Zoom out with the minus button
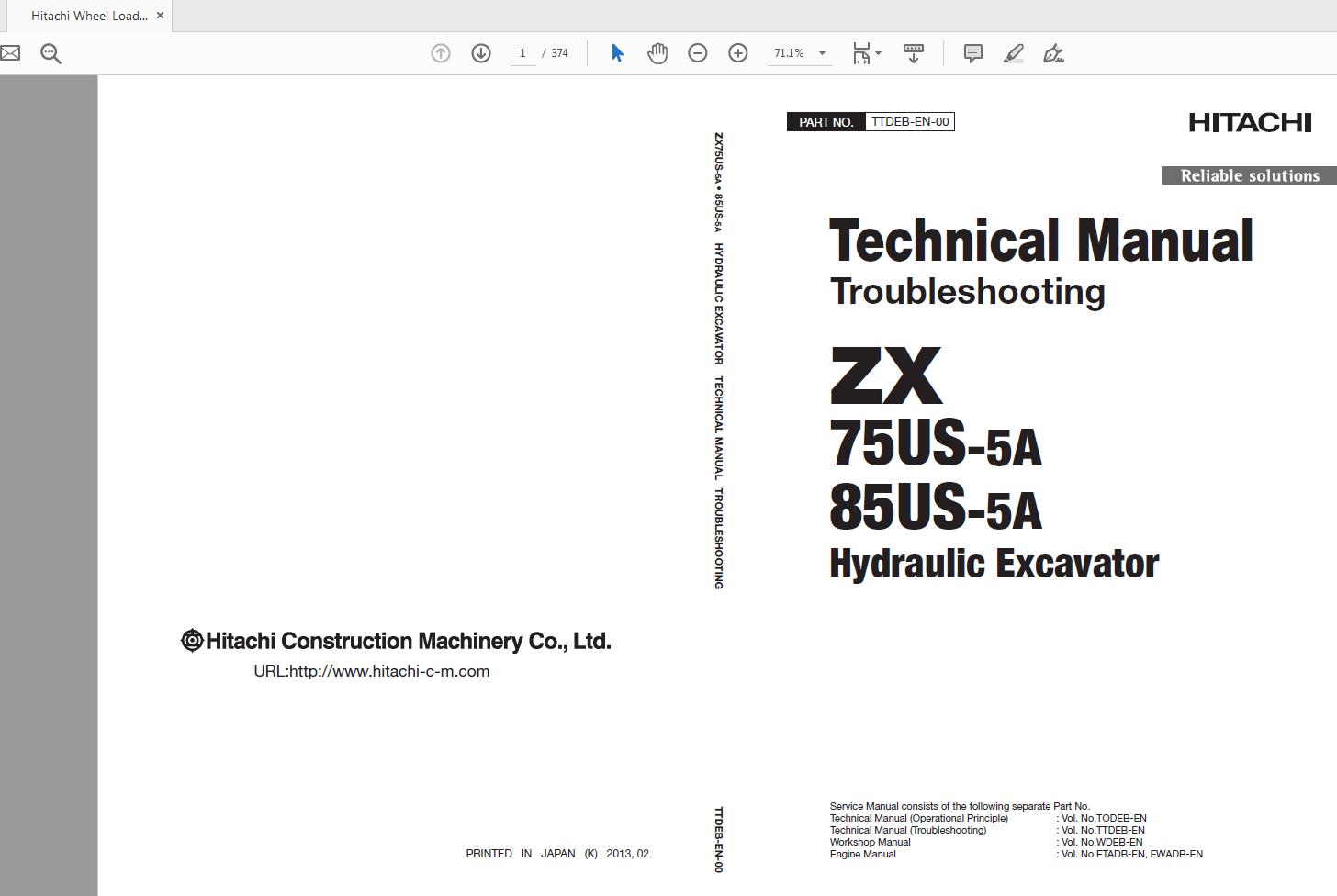This screenshot has height=896, width=1337. tap(698, 53)
